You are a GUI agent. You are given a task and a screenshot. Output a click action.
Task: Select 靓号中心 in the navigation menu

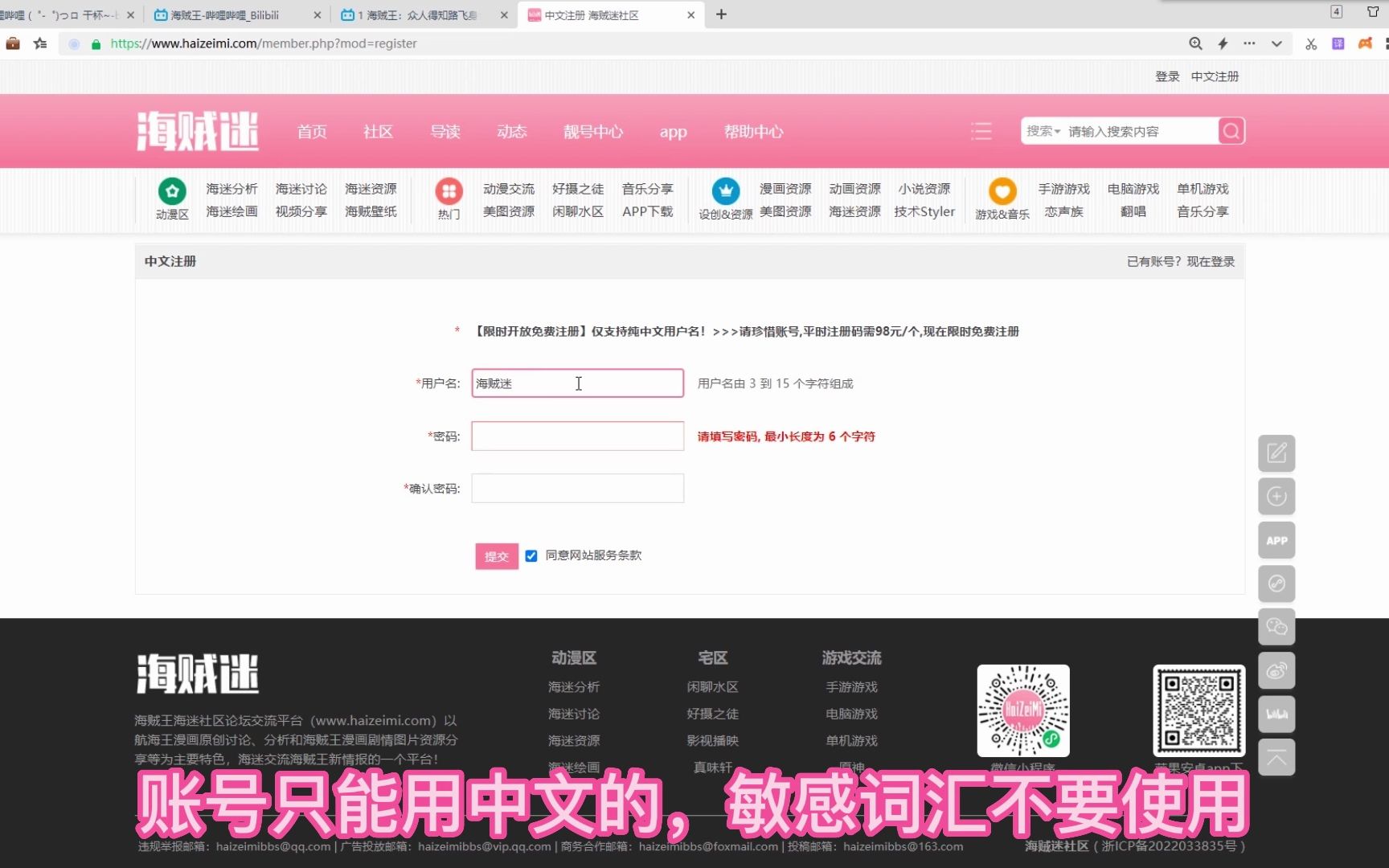click(593, 131)
